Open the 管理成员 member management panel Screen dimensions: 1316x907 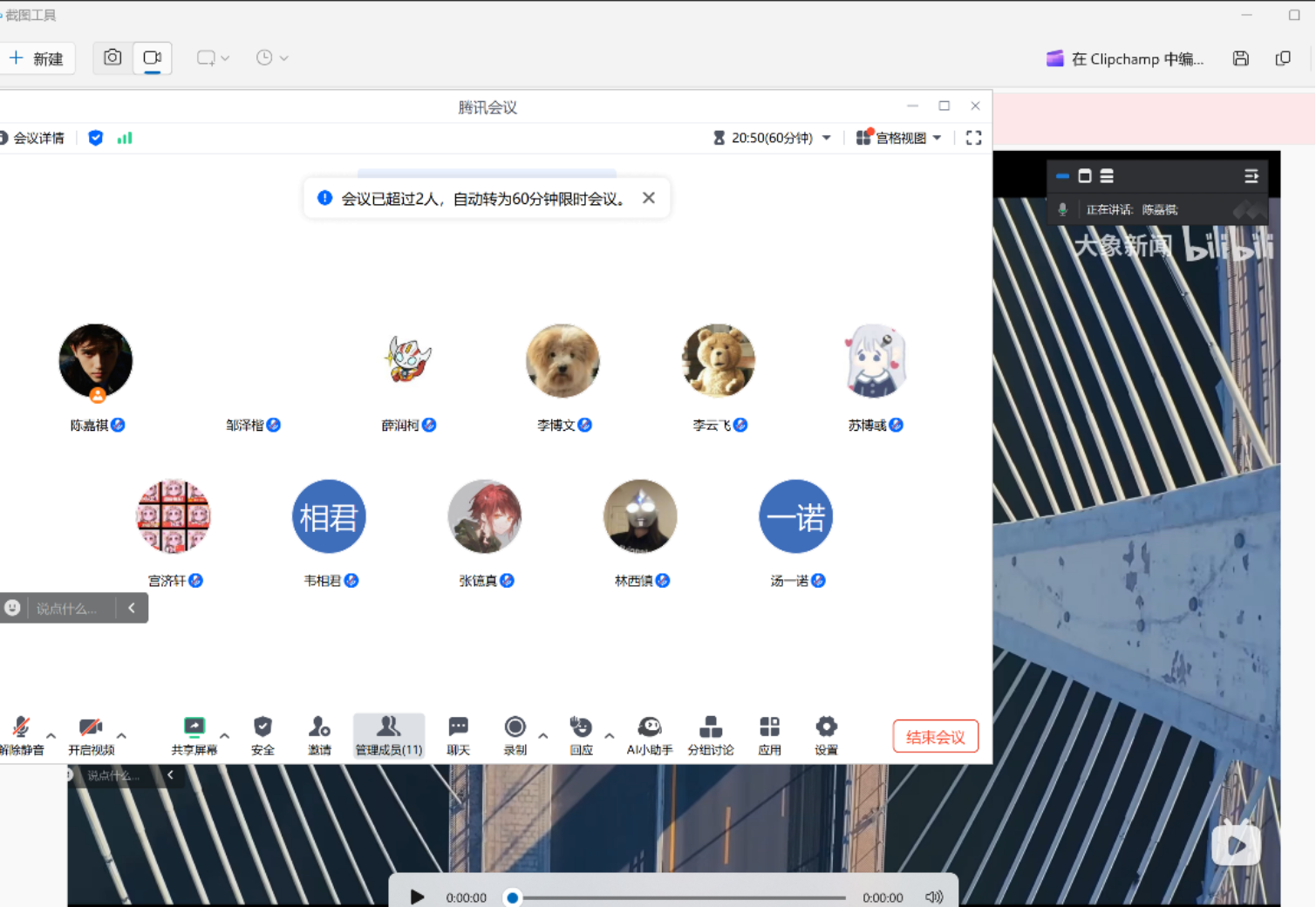[x=388, y=735]
